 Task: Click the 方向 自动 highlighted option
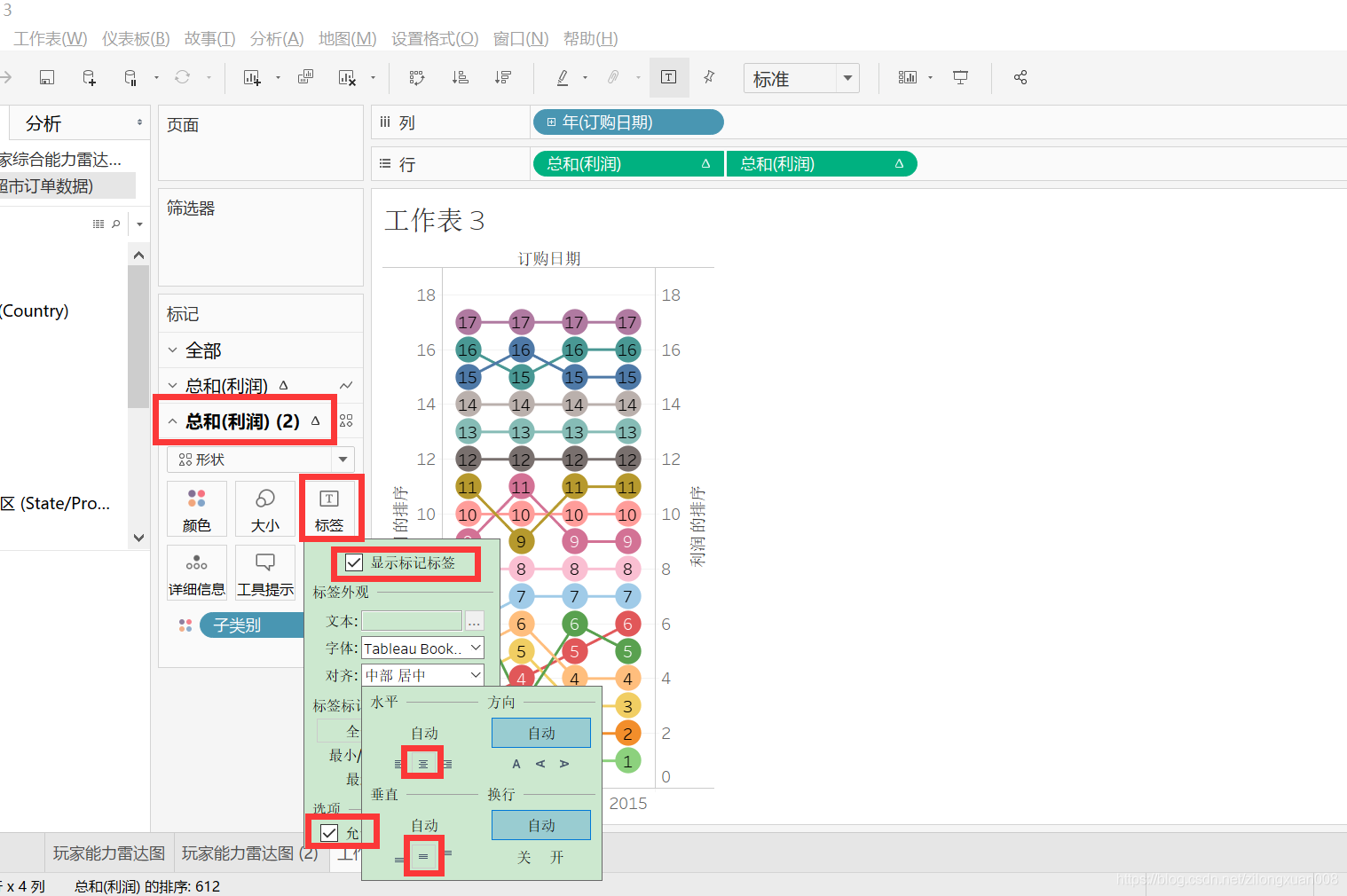click(x=540, y=732)
